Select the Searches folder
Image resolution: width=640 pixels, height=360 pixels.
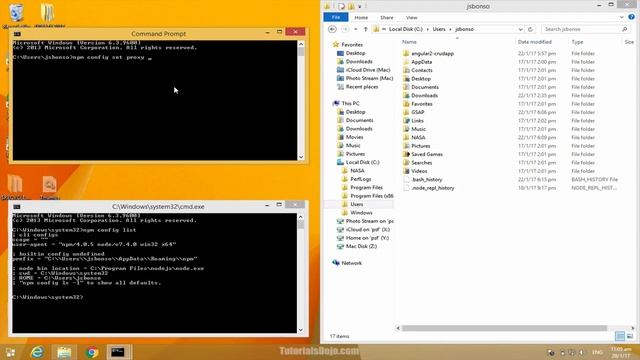[422, 163]
